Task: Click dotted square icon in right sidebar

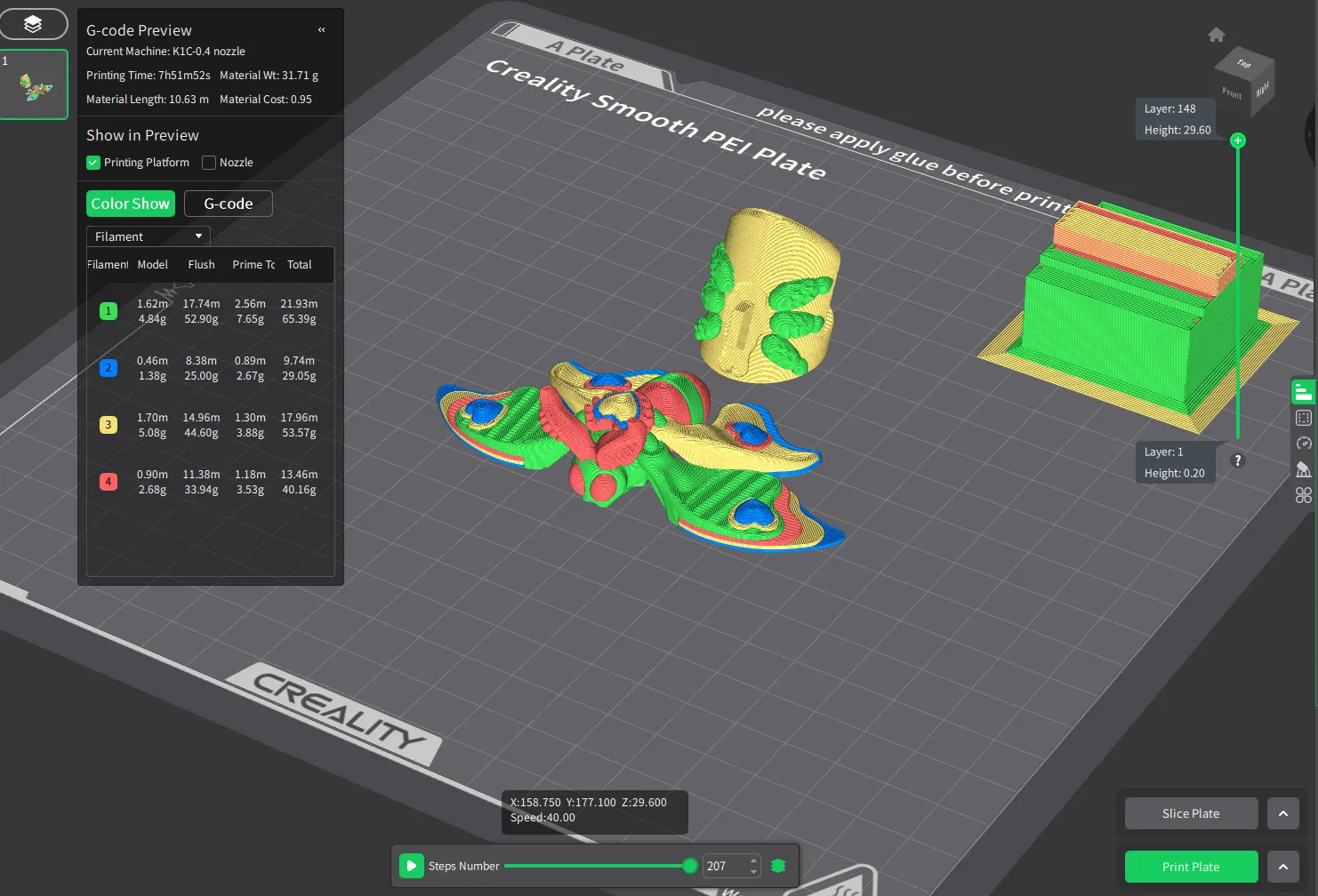Action: pyautogui.click(x=1304, y=418)
